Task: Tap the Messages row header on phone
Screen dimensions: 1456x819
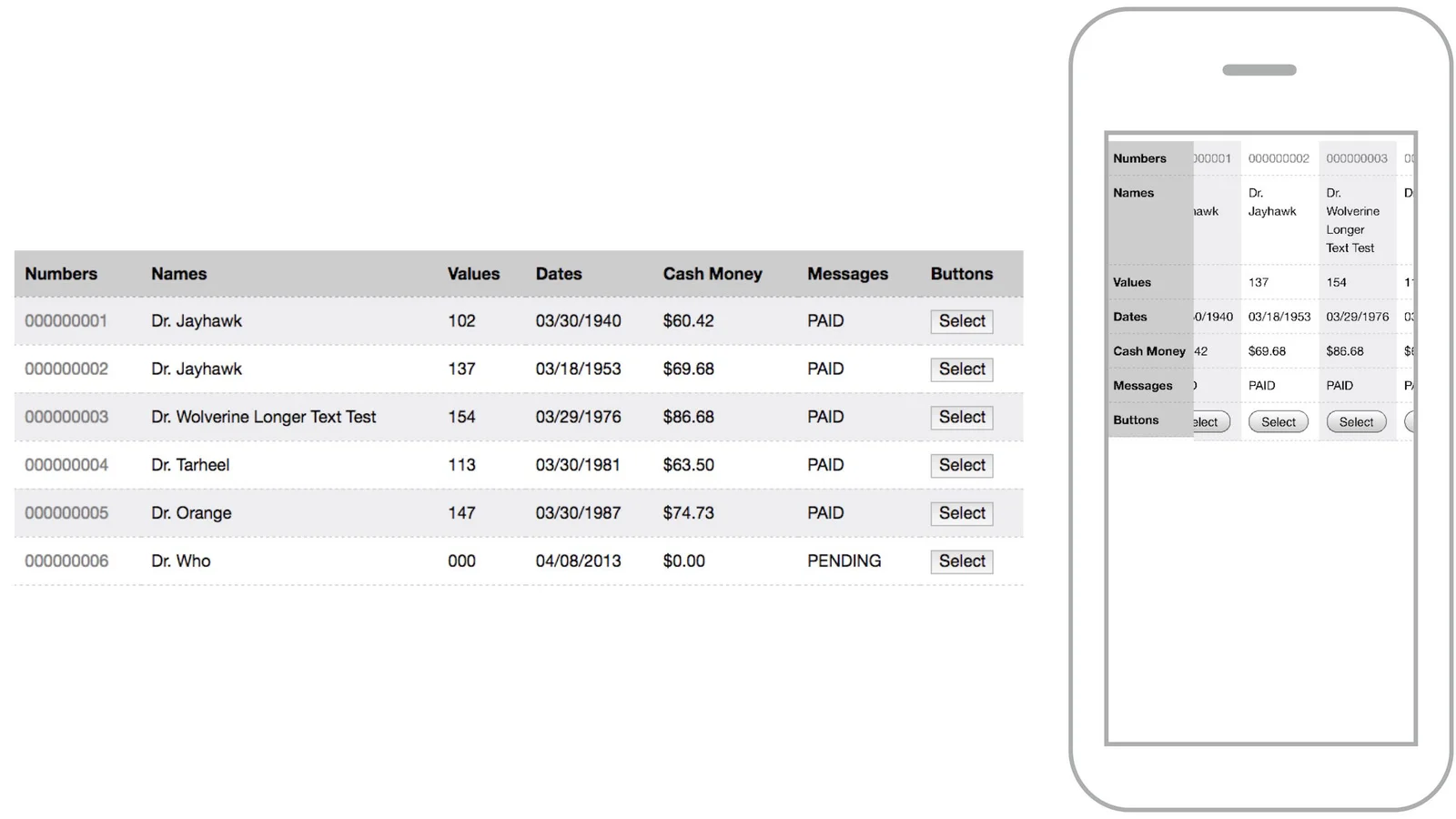Action: [x=1142, y=386]
